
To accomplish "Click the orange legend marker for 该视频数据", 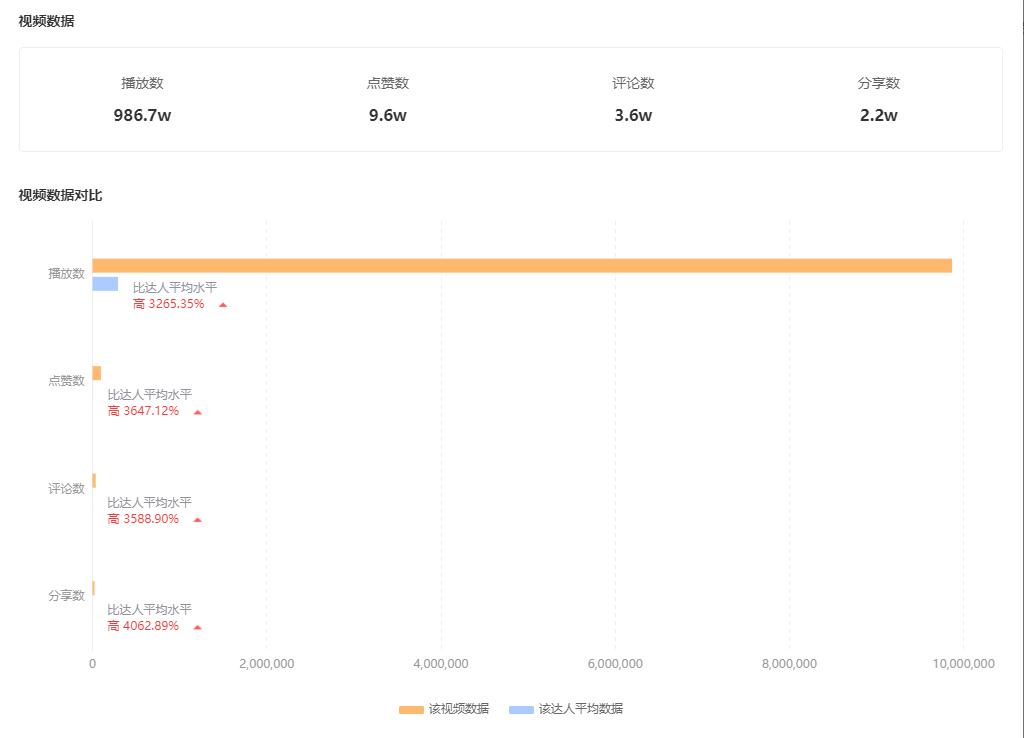I will click(410, 708).
